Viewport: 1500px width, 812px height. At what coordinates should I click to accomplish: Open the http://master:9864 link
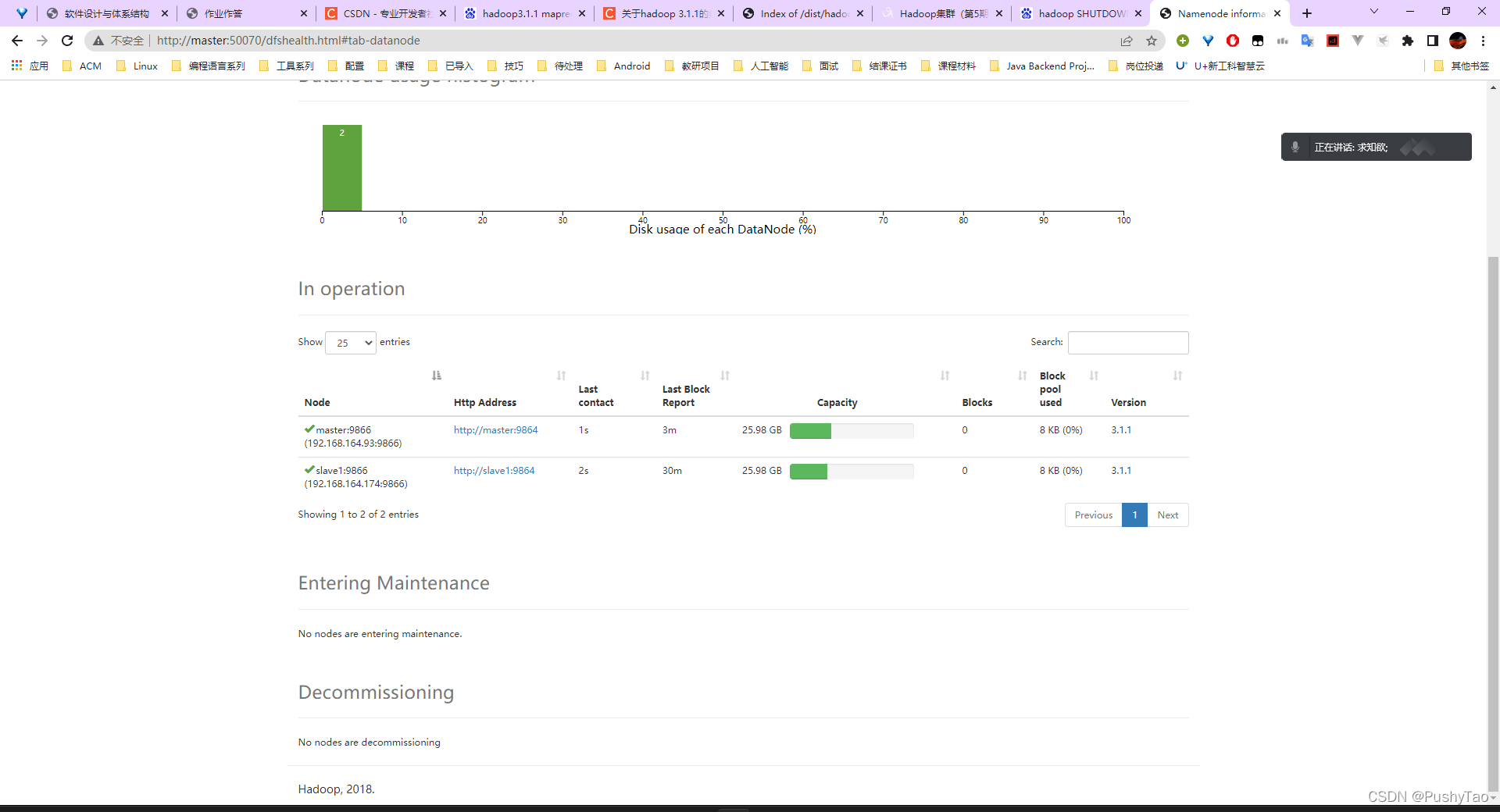(x=495, y=430)
